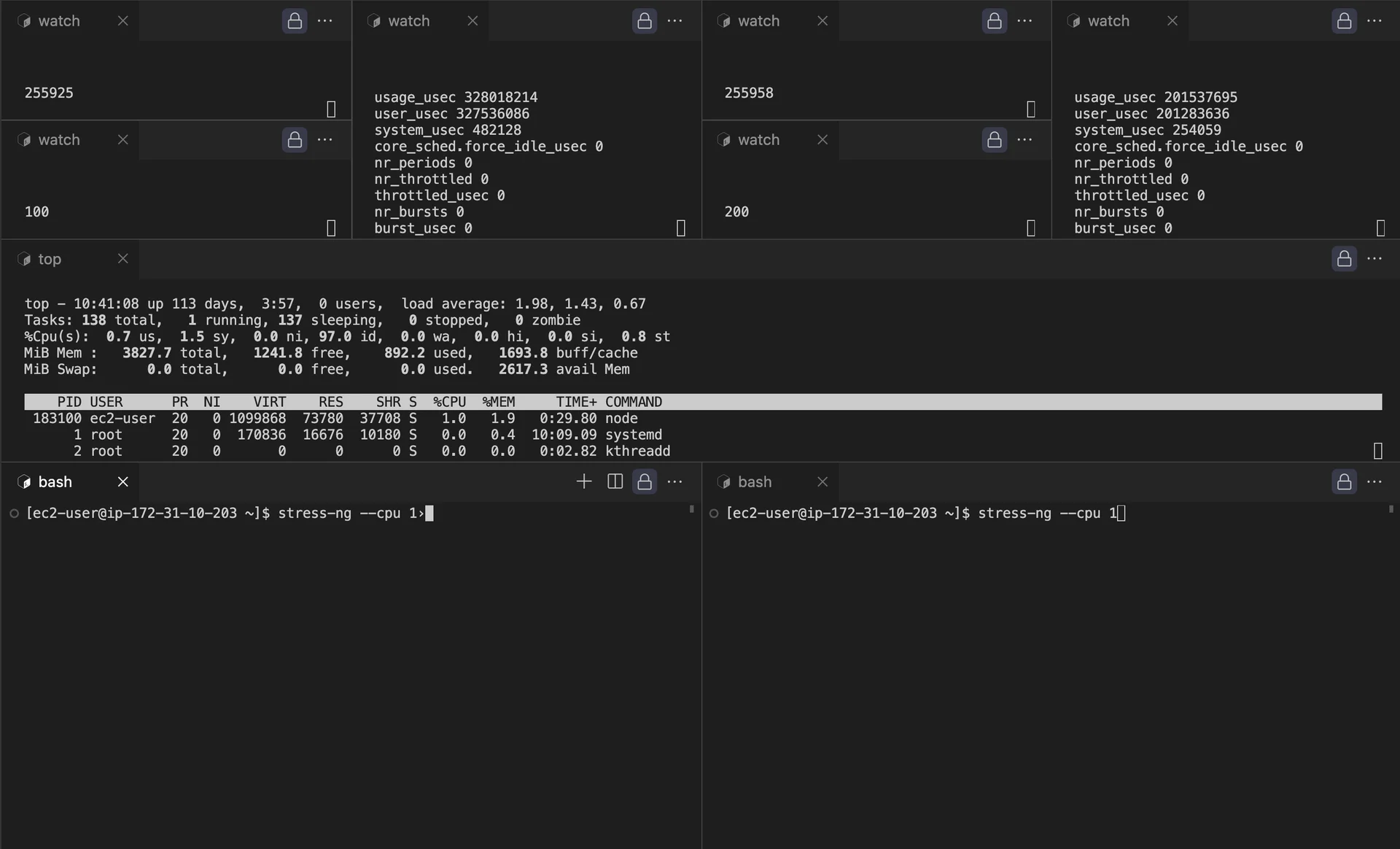
Task: Close the left bash tab
Action: click(x=122, y=481)
